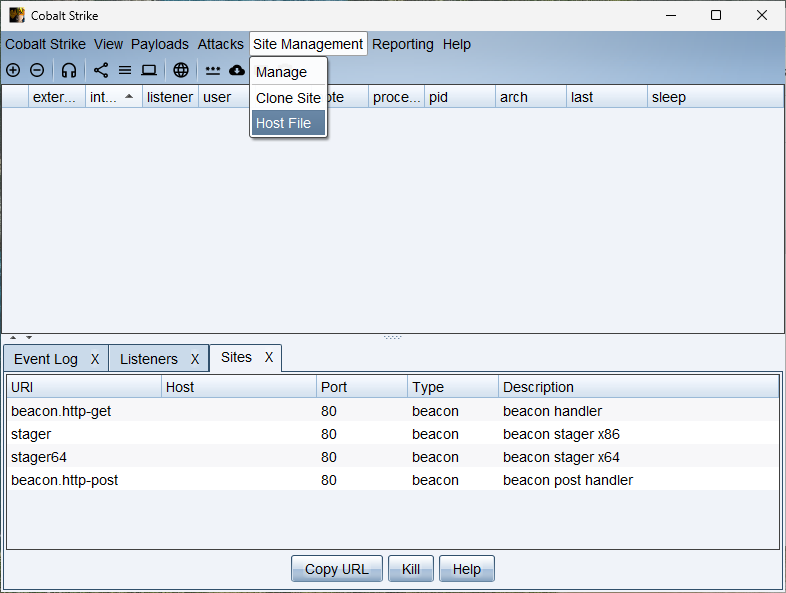The image size is (786, 593).
Task: Collapse the pane using the up arrow on the divider
Action: (x=13, y=337)
